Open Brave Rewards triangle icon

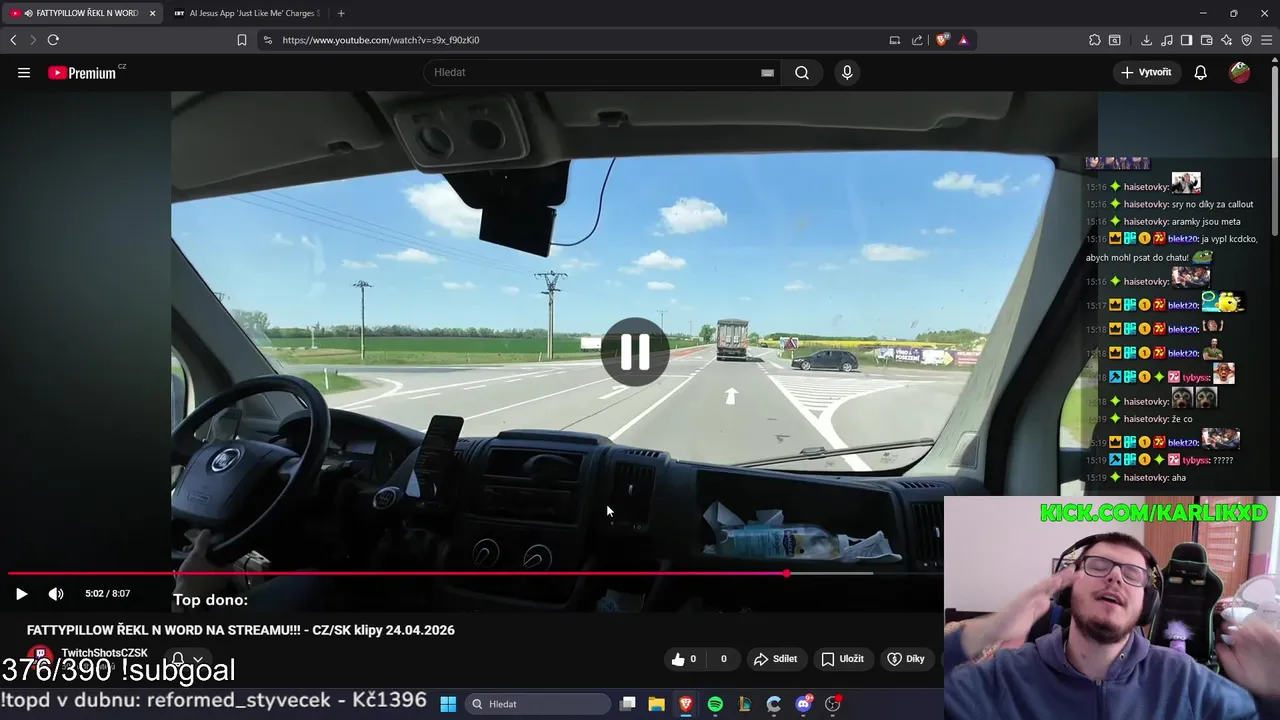(x=963, y=40)
